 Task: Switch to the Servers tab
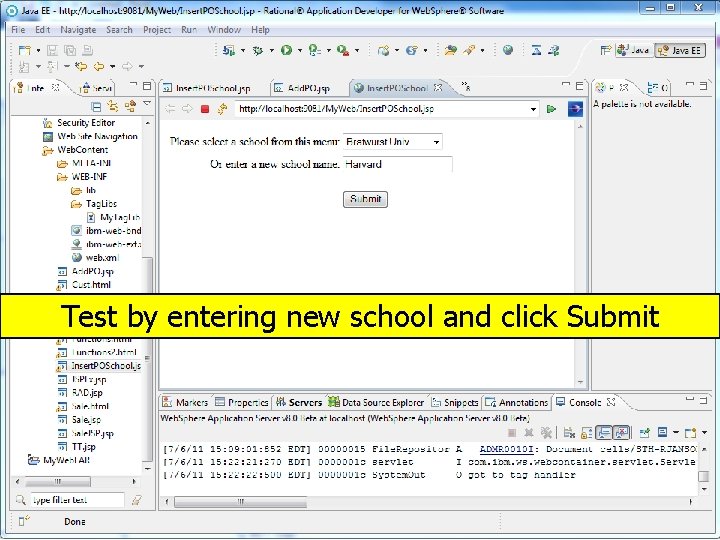tap(299, 403)
